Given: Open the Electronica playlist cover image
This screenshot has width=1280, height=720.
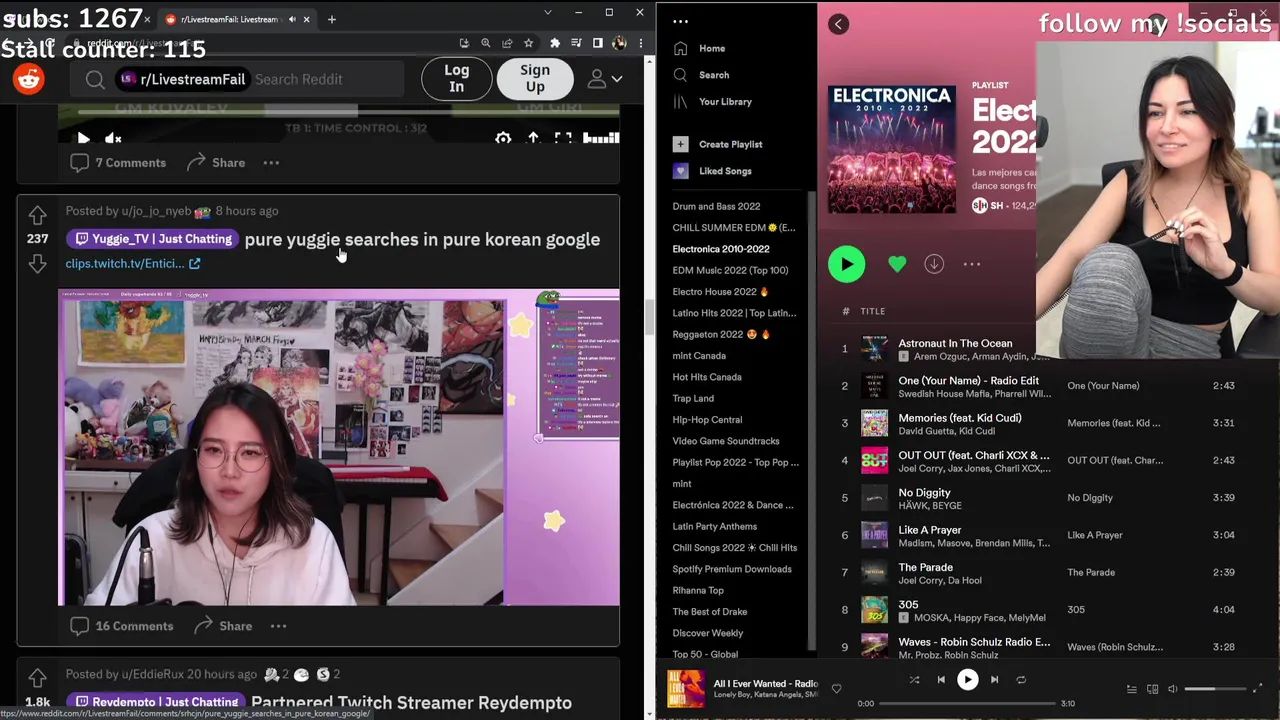Looking at the screenshot, I should [892, 150].
